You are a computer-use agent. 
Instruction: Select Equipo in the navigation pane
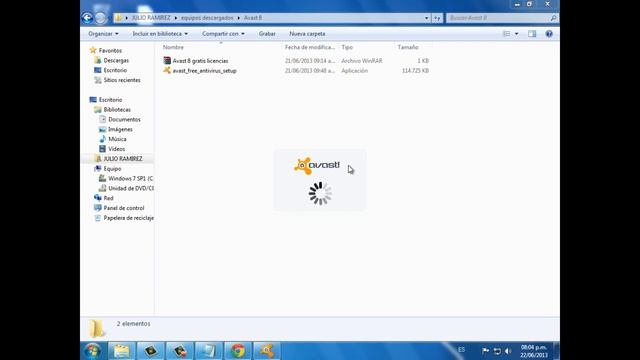[x=112, y=169]
